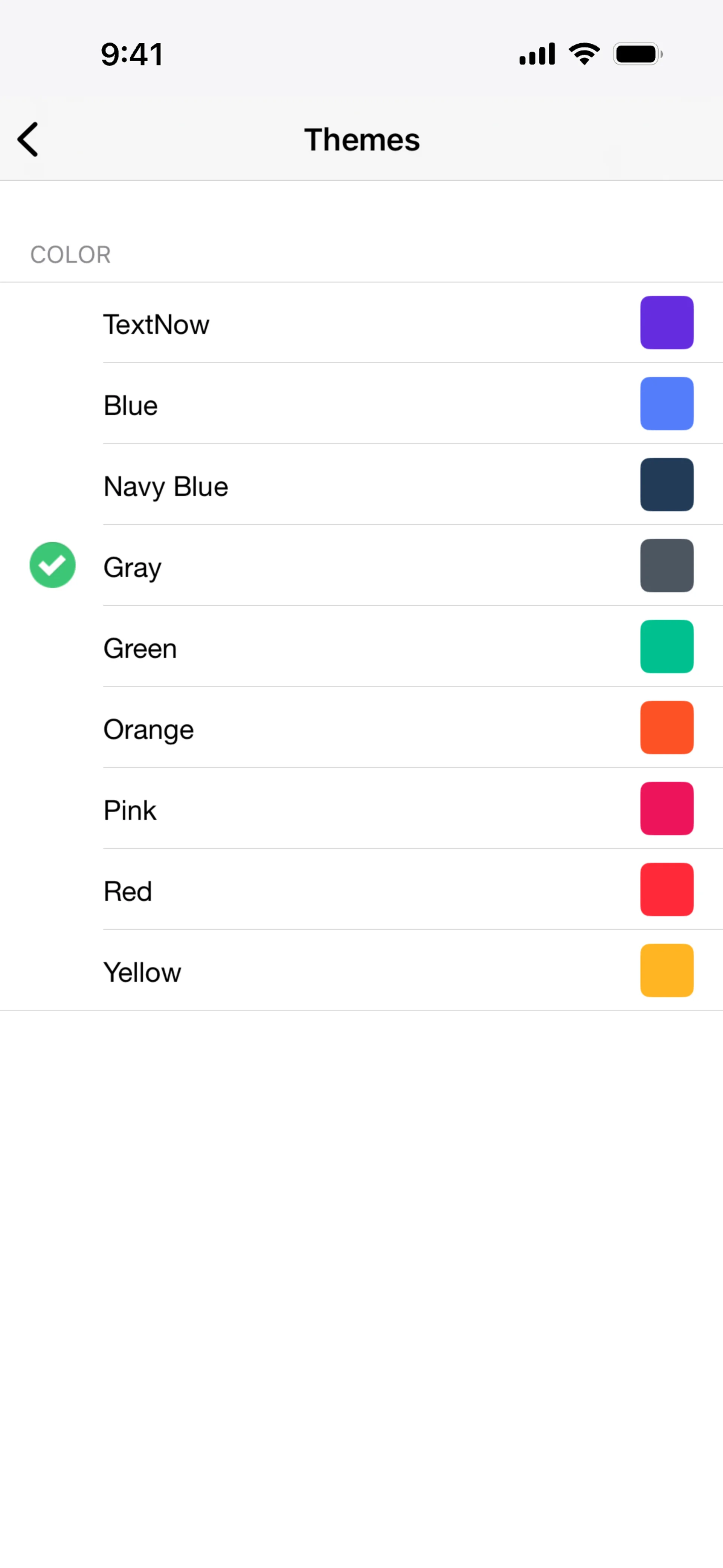This screenshot has height=1568, width=723.
Task: Tap the teal green color swatch
Action: tap(667, 646)
